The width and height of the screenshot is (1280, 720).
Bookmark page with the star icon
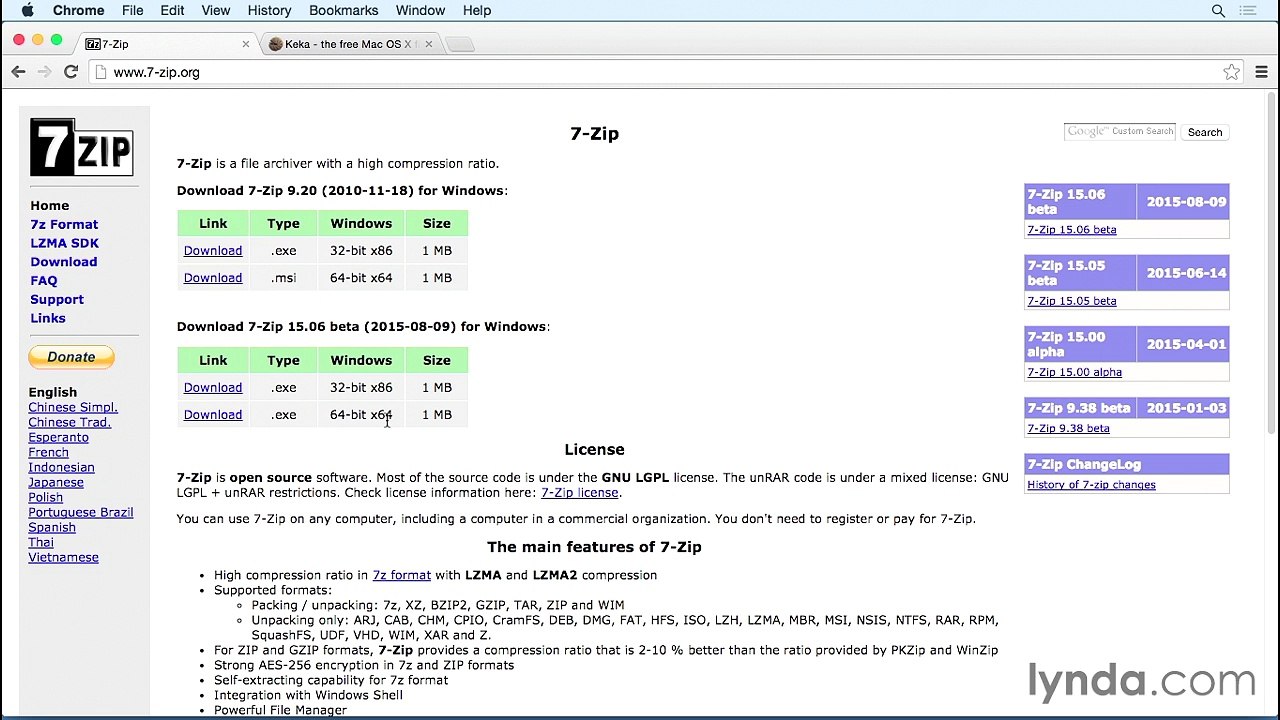1232,72
